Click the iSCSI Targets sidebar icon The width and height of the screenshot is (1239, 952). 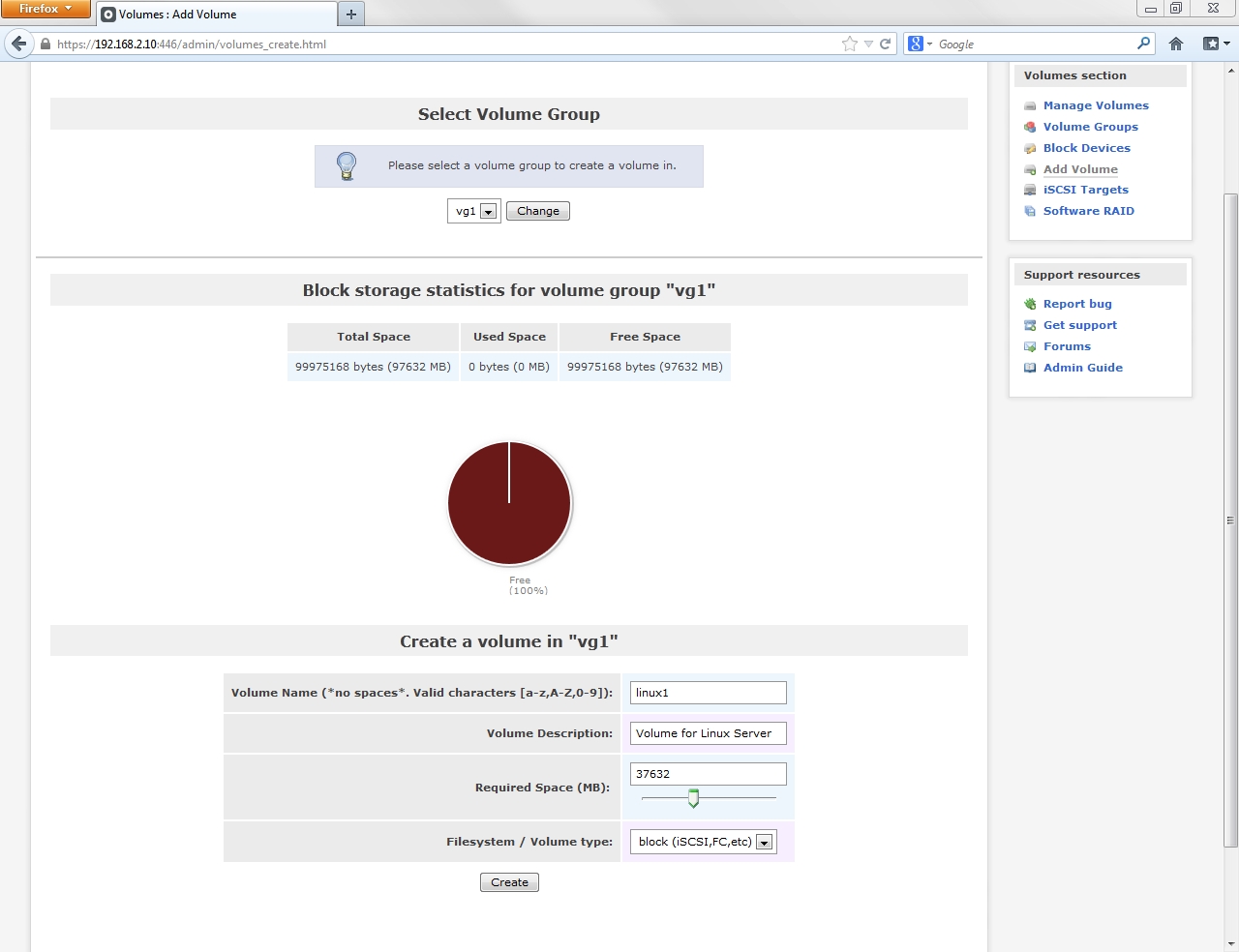(x=1030, y=191)
